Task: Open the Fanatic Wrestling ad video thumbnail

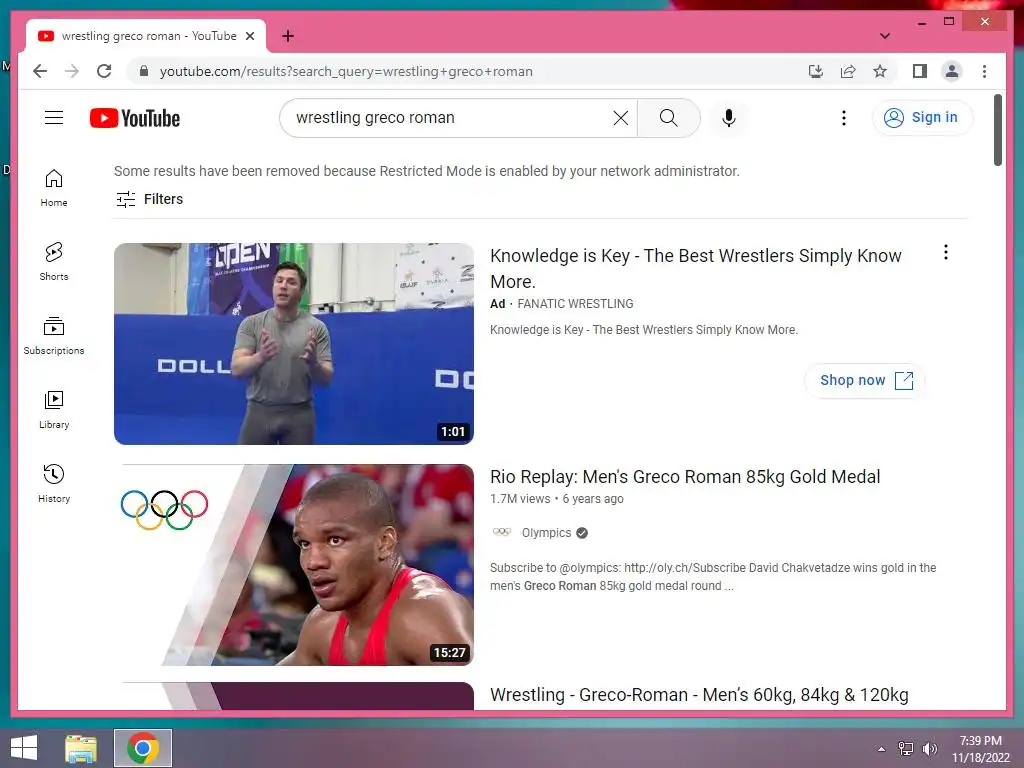Action: tap(294, 344)
